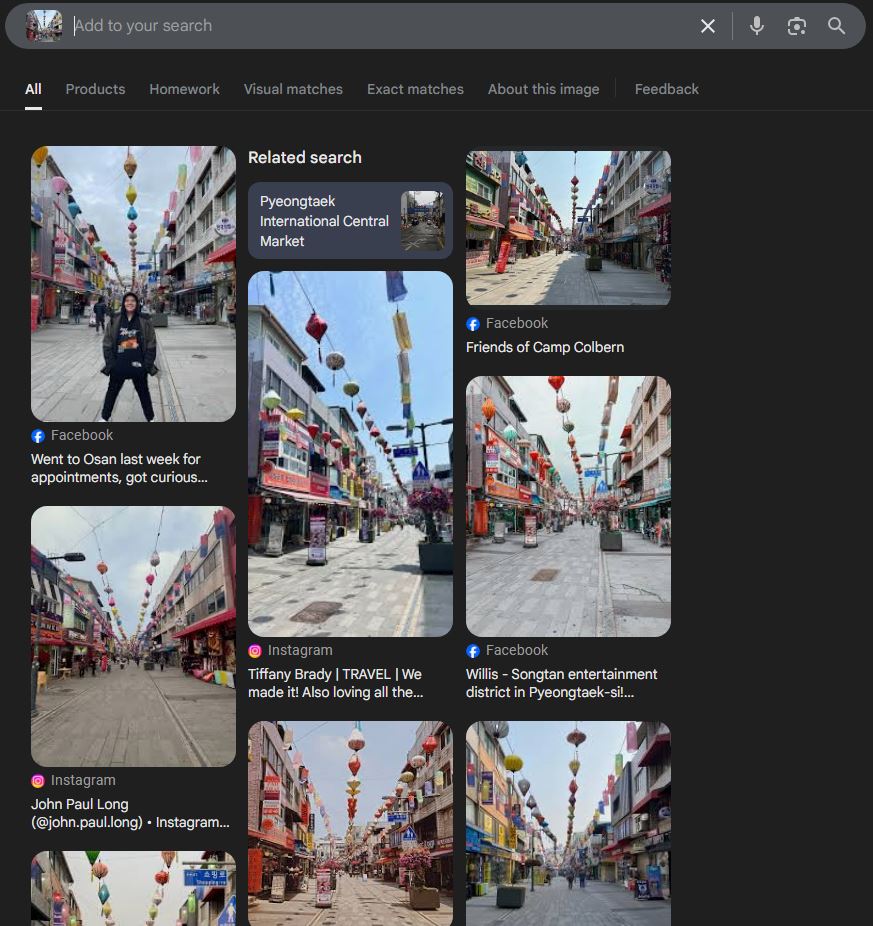Image resolution: width=873 pixels, height=926 pixels.
Task: Open the Products tab
Action: (95, 89)
